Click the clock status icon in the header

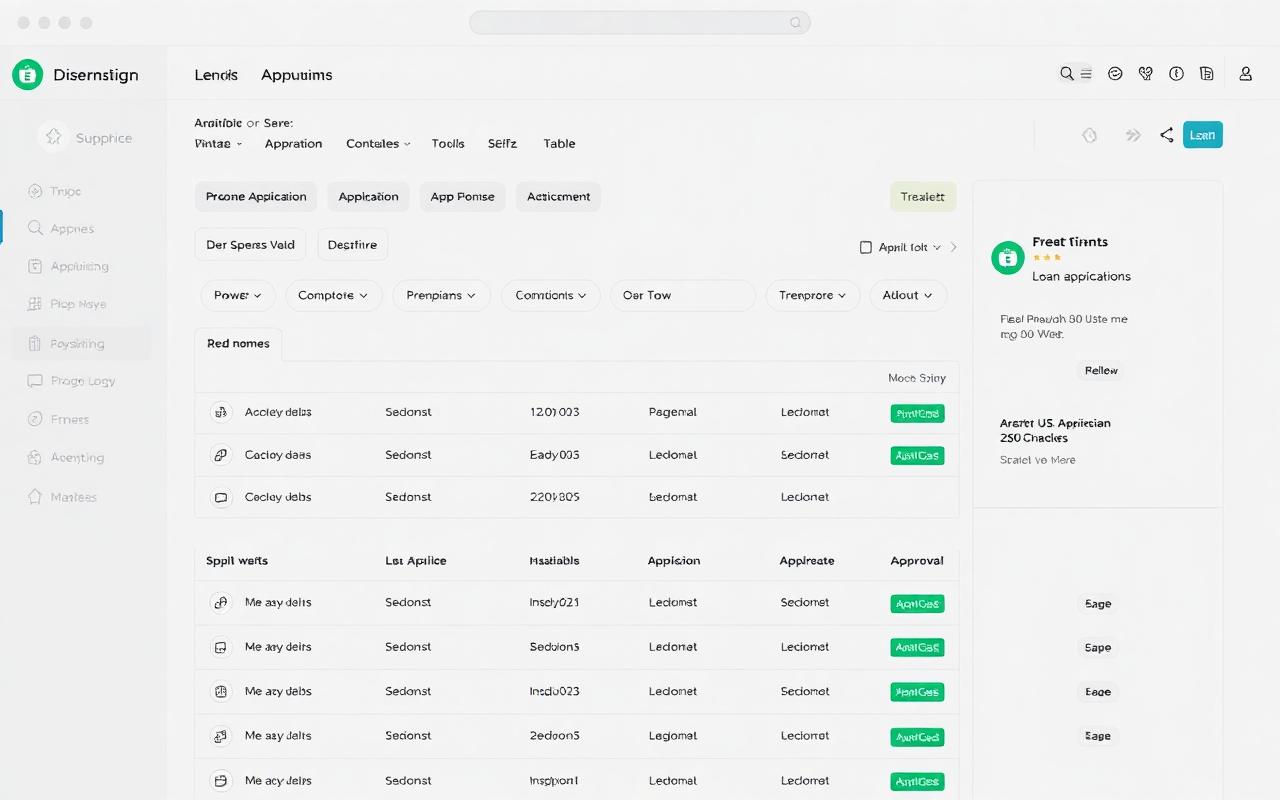click(1176, 73)
